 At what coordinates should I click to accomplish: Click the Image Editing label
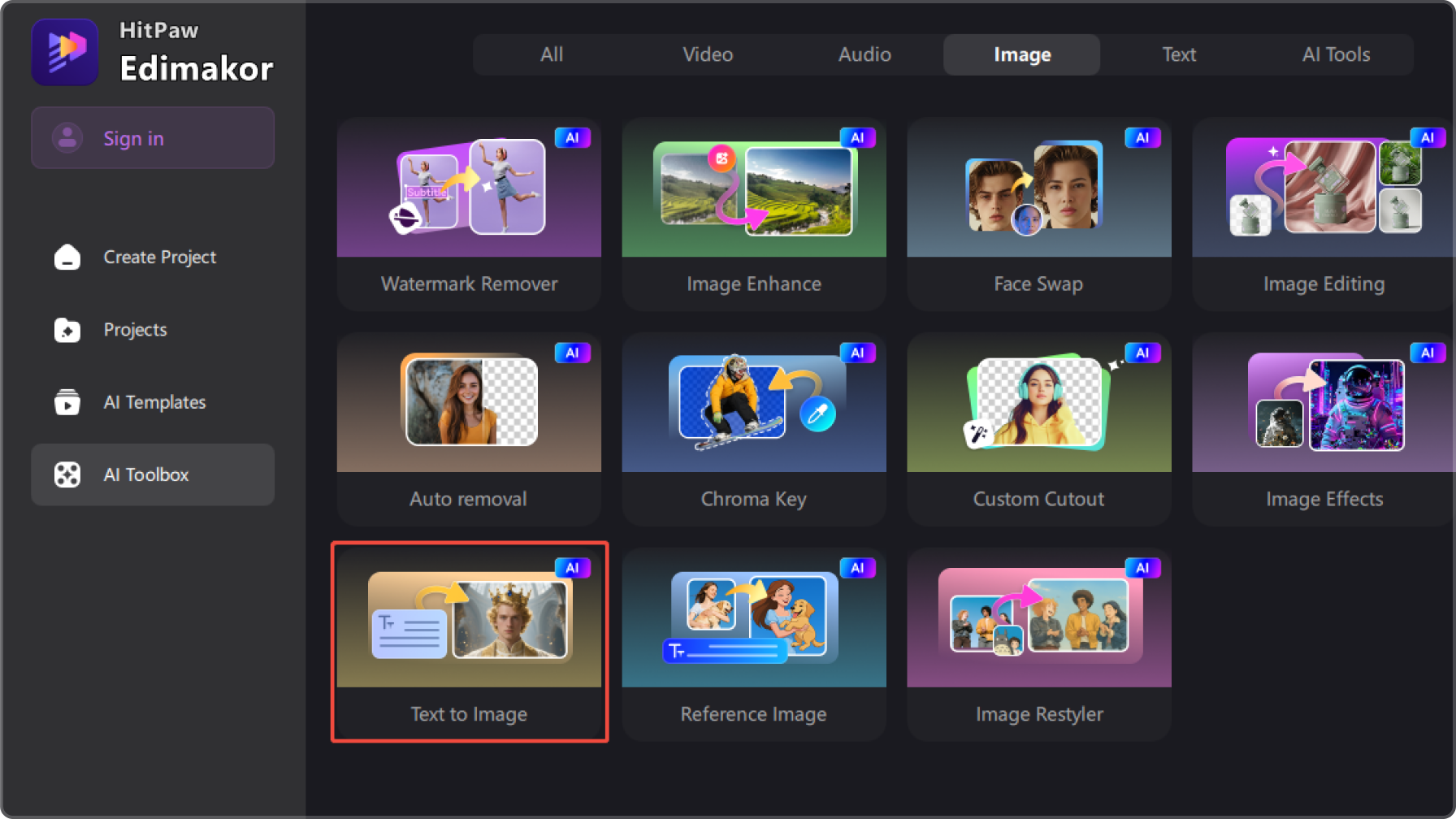[x=1324, y=284]
